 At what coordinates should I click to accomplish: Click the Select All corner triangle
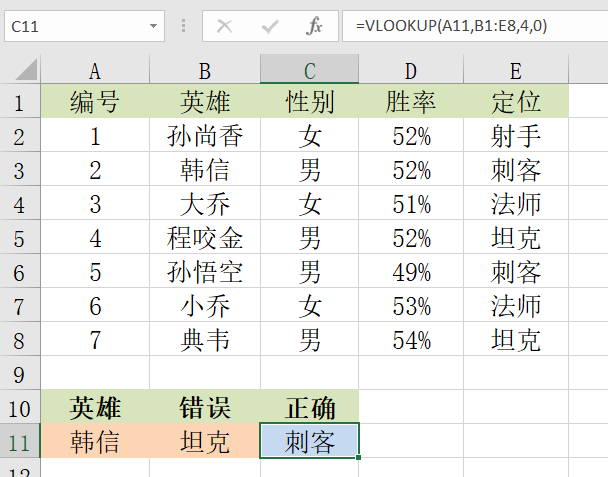coord(26,70)
